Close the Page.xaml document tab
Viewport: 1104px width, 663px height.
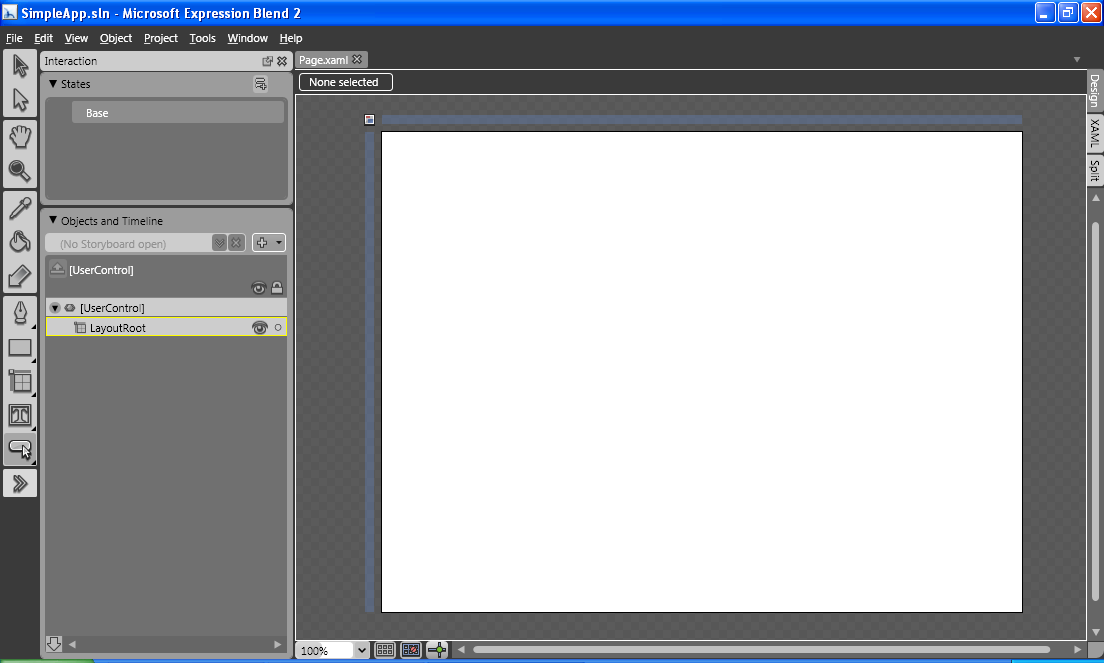[x=357, y=59]
